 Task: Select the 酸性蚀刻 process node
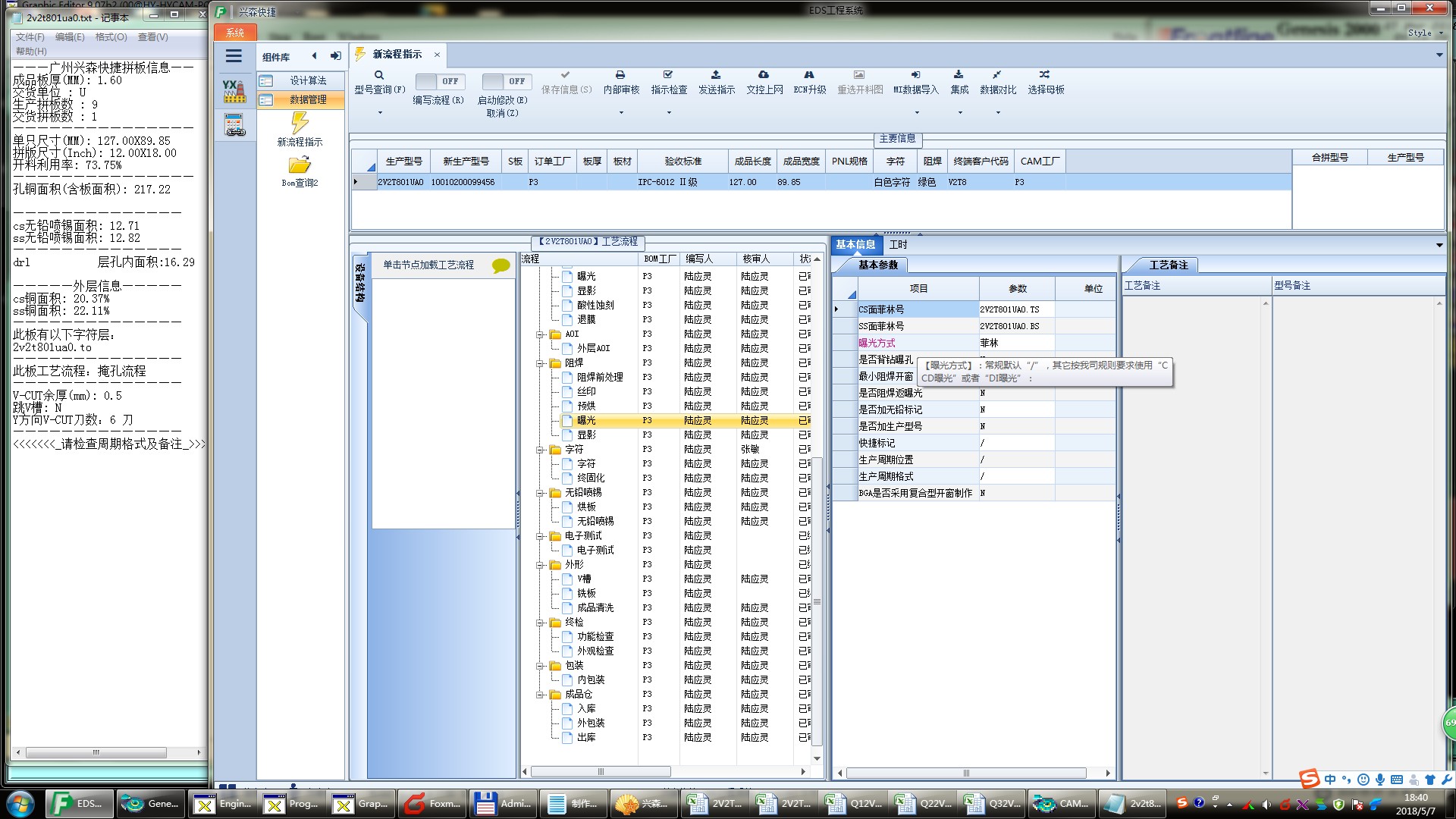(x=595, y=305)
